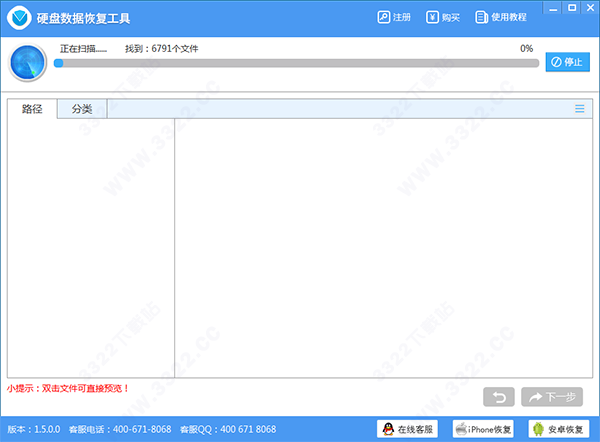Click the shield app logo icon
Image resolution: width=600 pixels, height=442 pixels.
point(19,18)
